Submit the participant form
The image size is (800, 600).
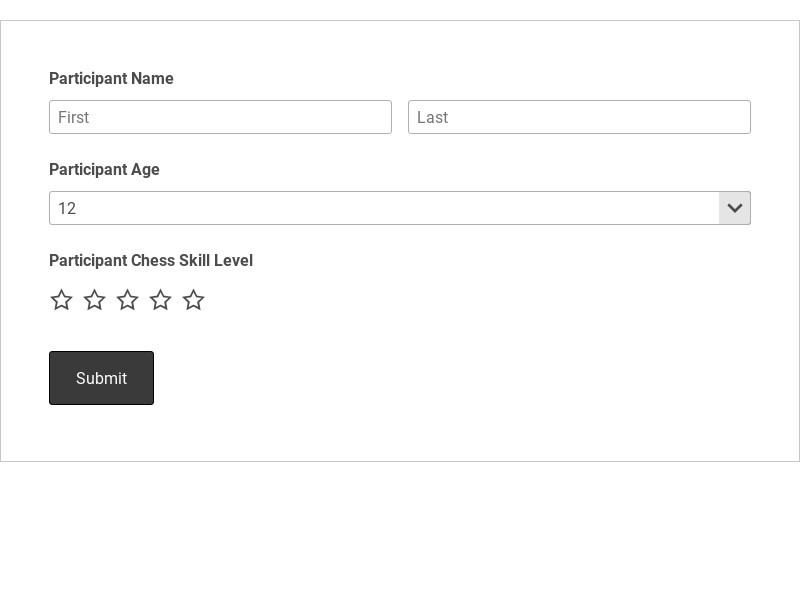pos(102,378)
